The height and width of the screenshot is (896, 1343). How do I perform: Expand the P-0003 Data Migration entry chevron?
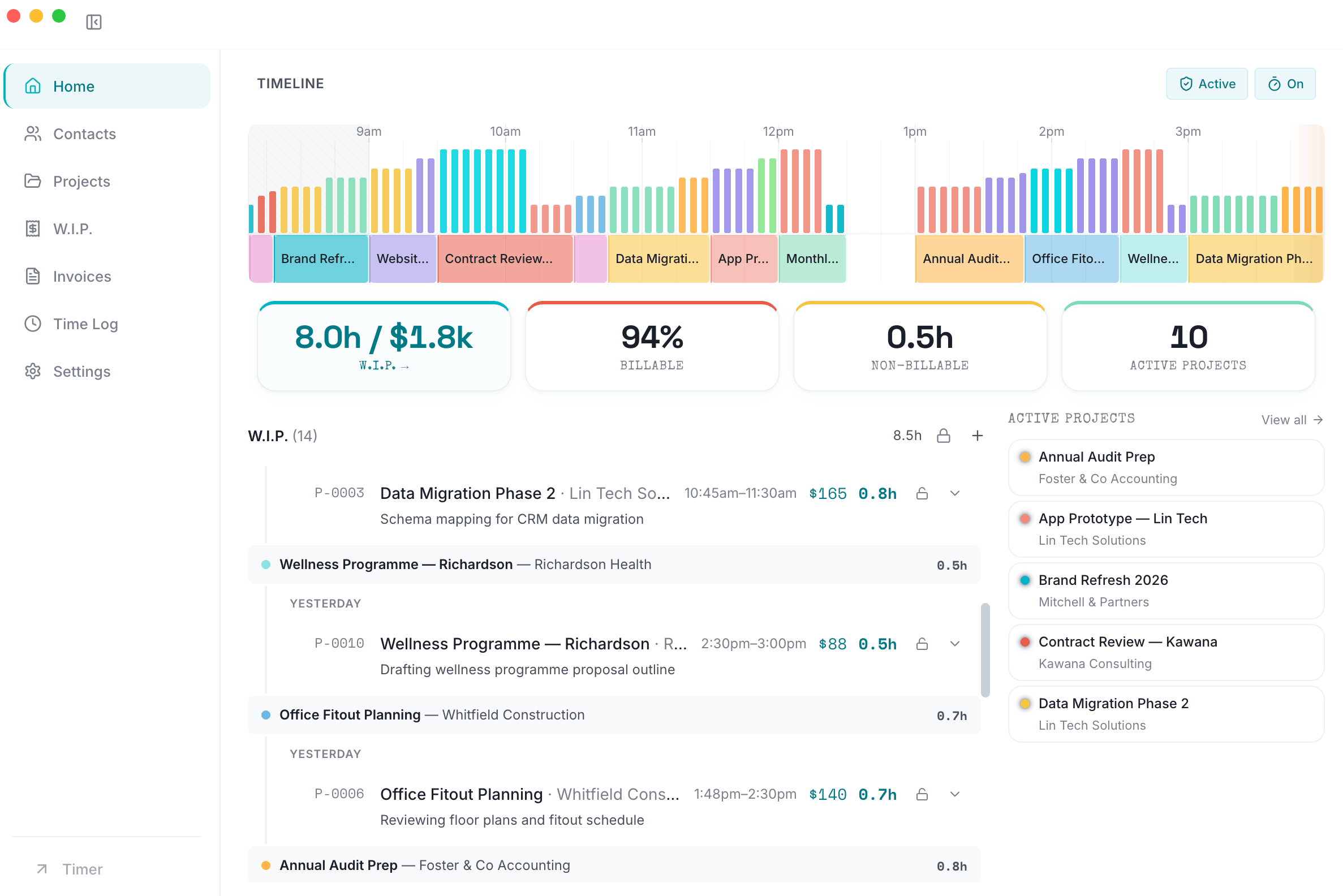(x=954, y=493)
